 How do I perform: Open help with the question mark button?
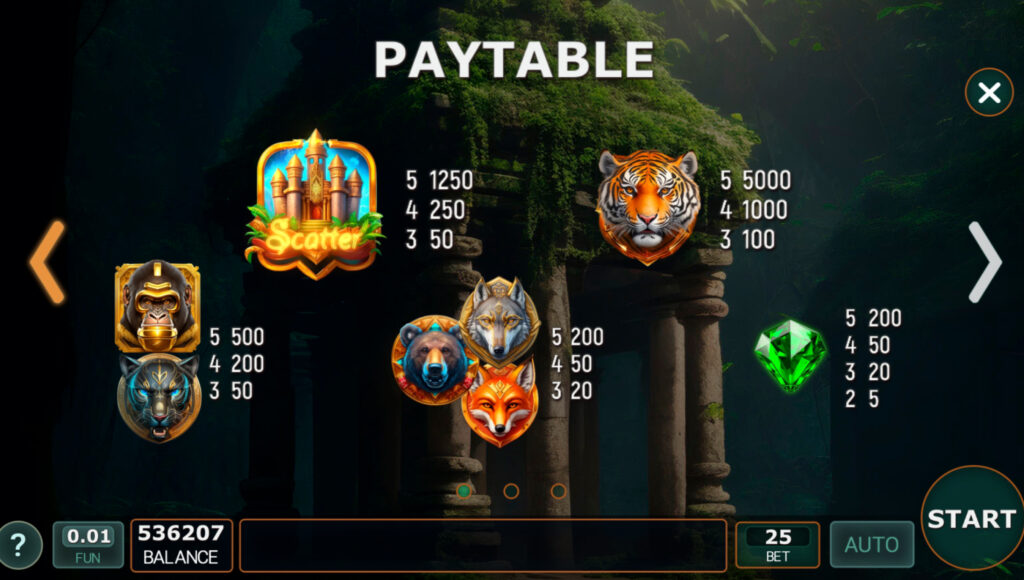[20, 544]
